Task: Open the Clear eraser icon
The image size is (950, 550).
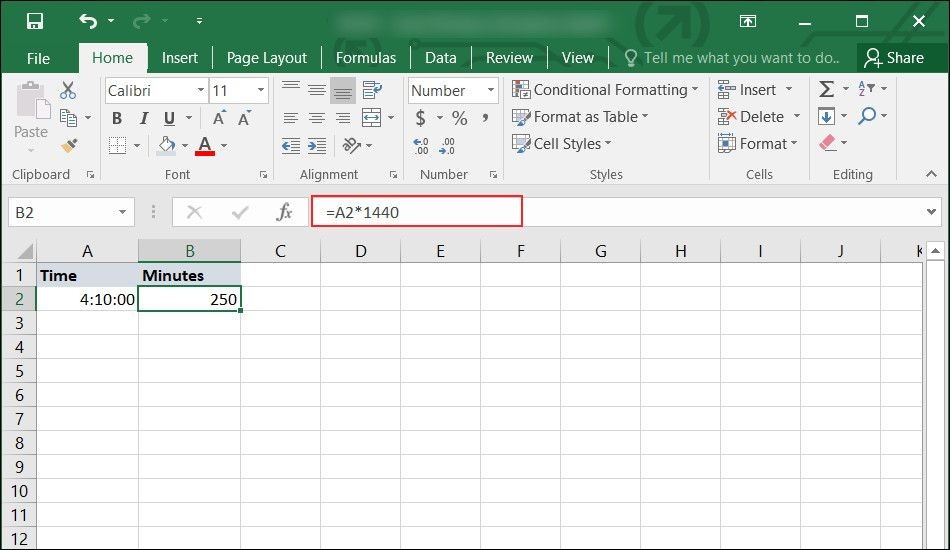Action: point(828,144)
